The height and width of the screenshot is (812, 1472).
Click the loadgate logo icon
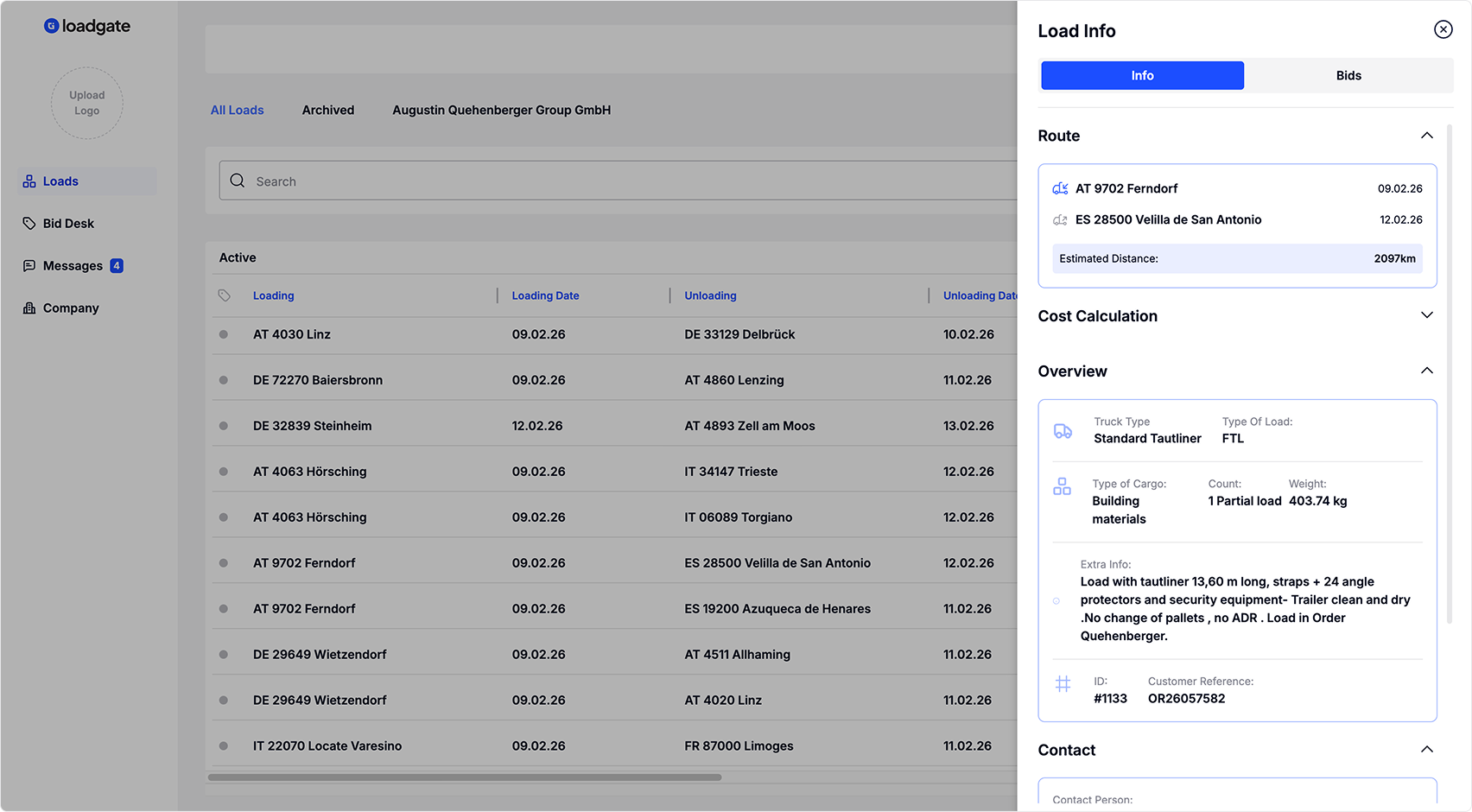coord(51,26)
